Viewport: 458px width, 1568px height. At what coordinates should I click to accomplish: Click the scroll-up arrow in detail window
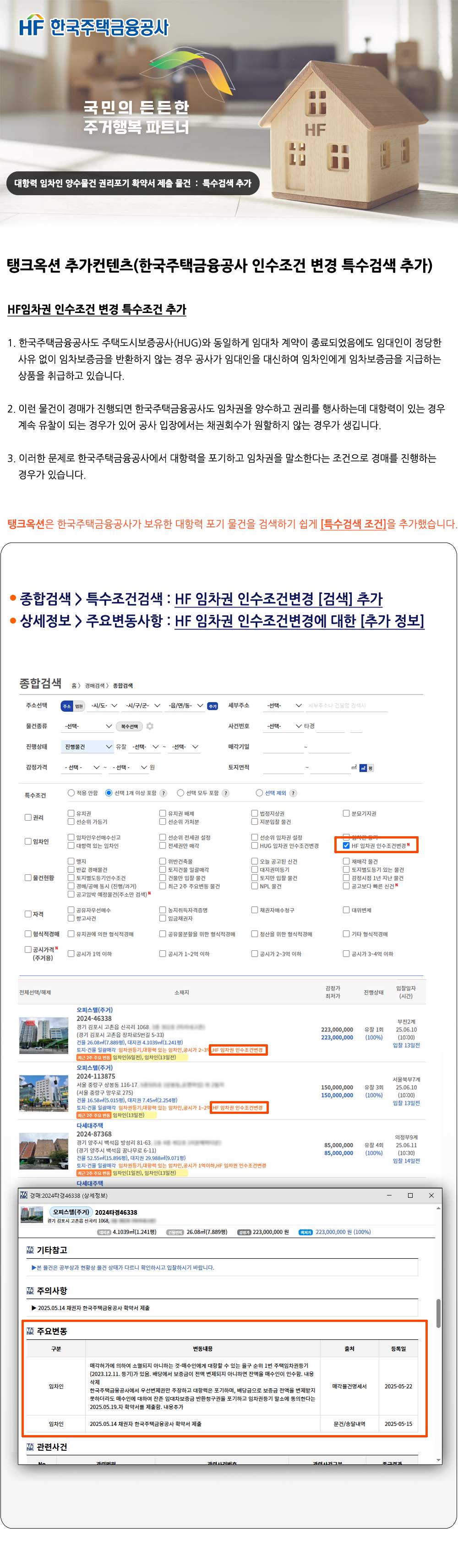point(439,1208)
